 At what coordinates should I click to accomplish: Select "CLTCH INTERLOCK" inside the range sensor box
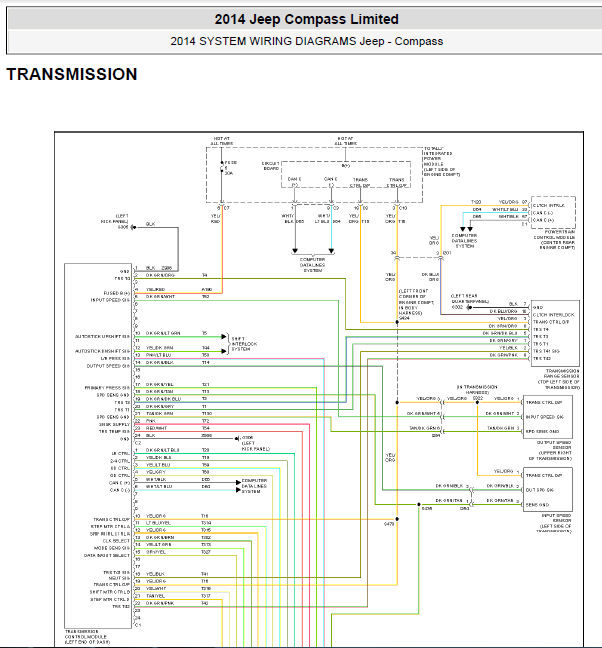[553, 315]
